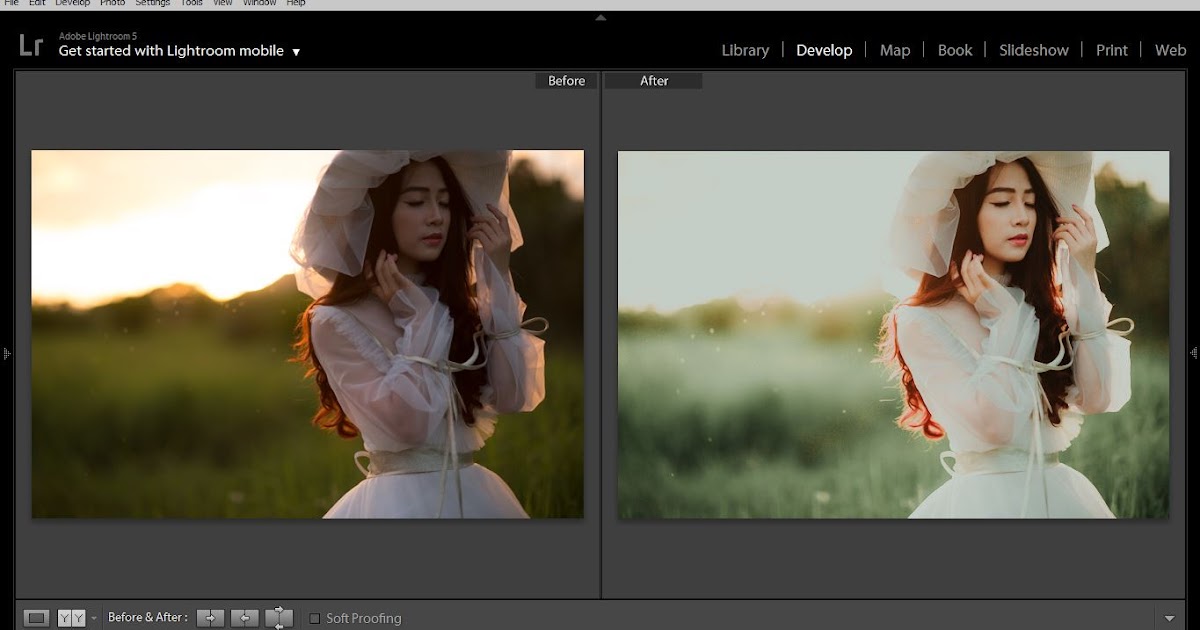The height and width of the screenshot is (630, 1200).
Task: Open Before/After view layout dropdown arrow
Action: 94,618
